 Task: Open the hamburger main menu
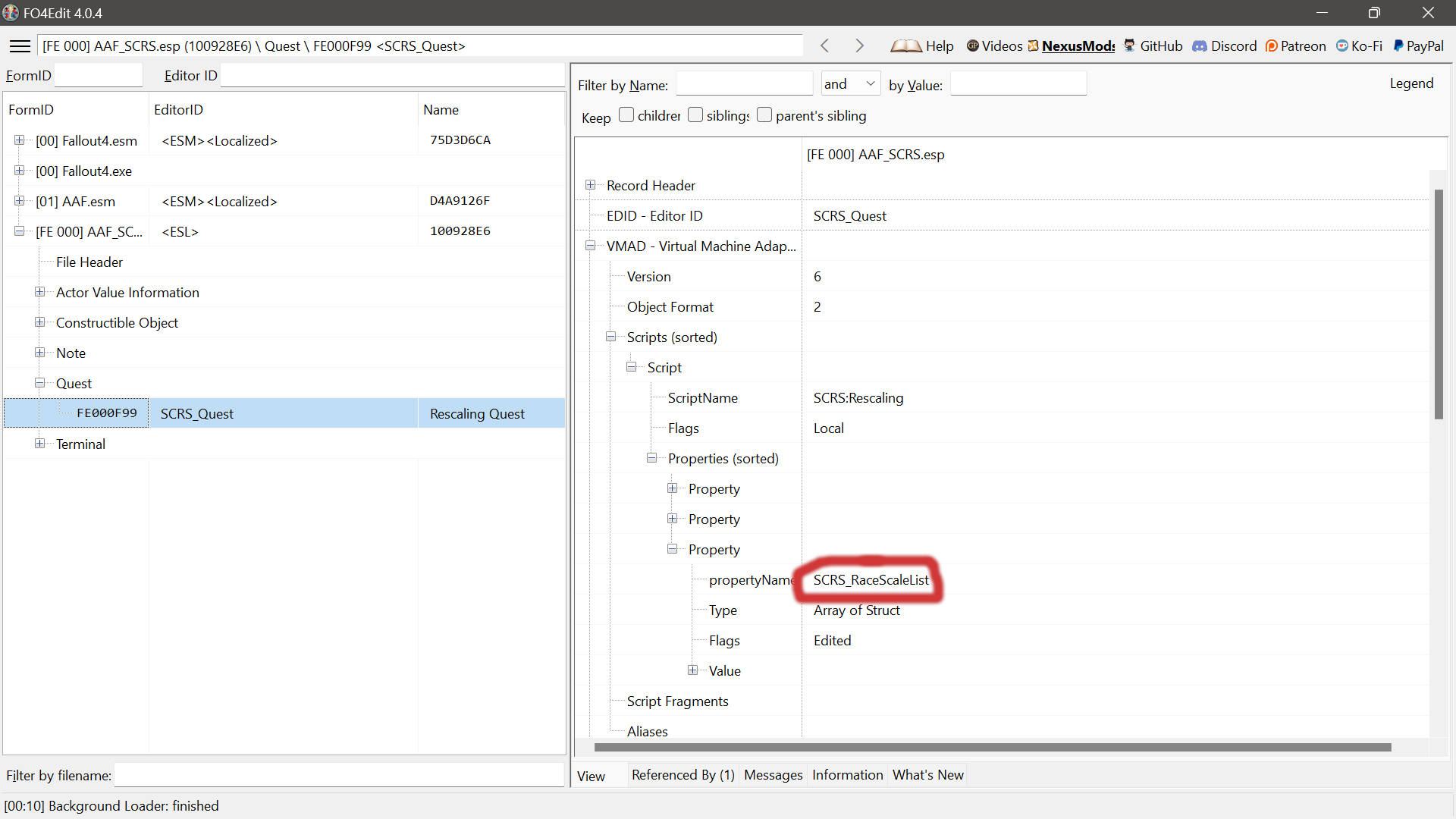(x=20, y=46)
